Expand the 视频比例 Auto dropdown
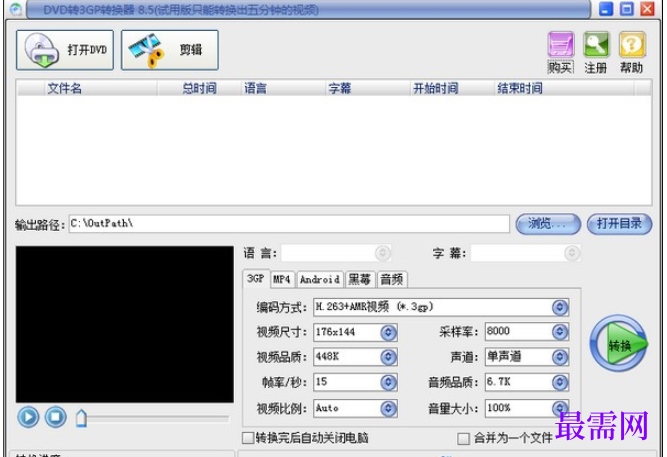 pyautogui.click(x=388, y=408)
